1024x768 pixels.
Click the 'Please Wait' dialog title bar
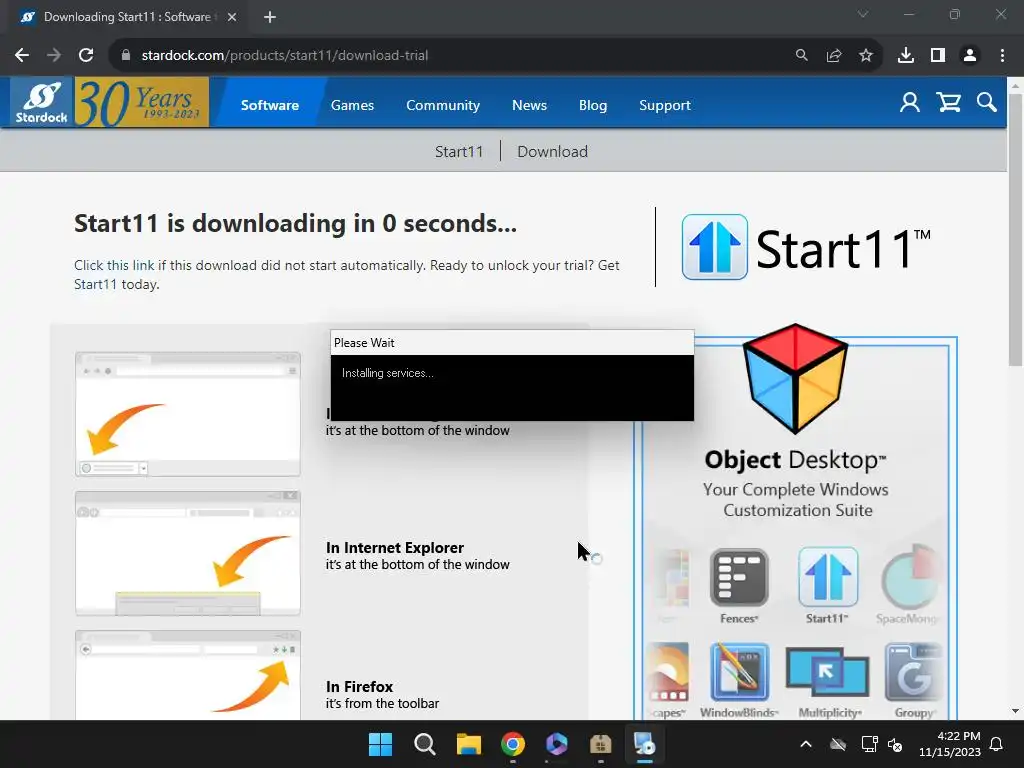[512, 343]
